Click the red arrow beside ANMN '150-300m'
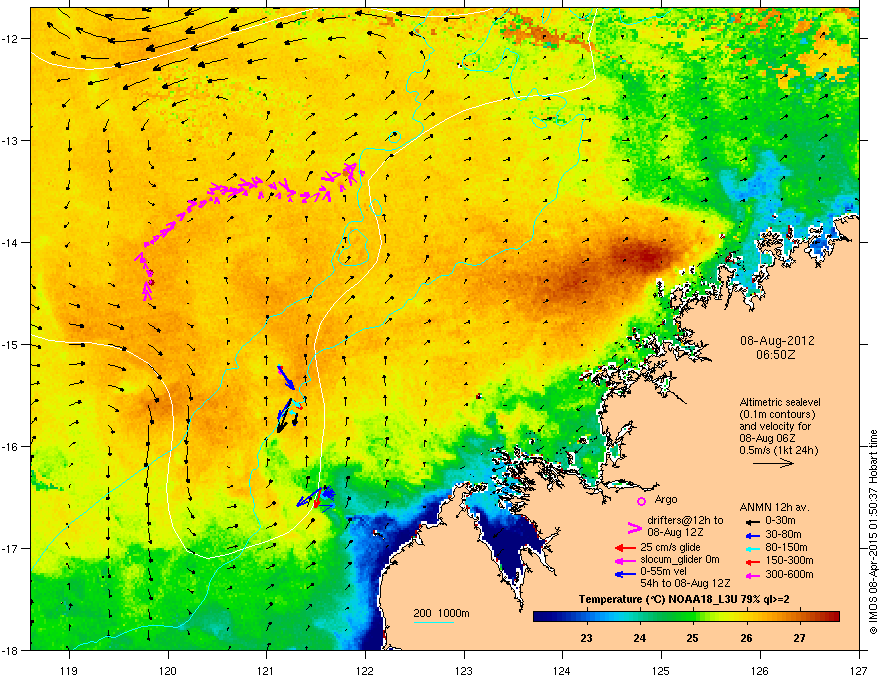 pos(751,560)
